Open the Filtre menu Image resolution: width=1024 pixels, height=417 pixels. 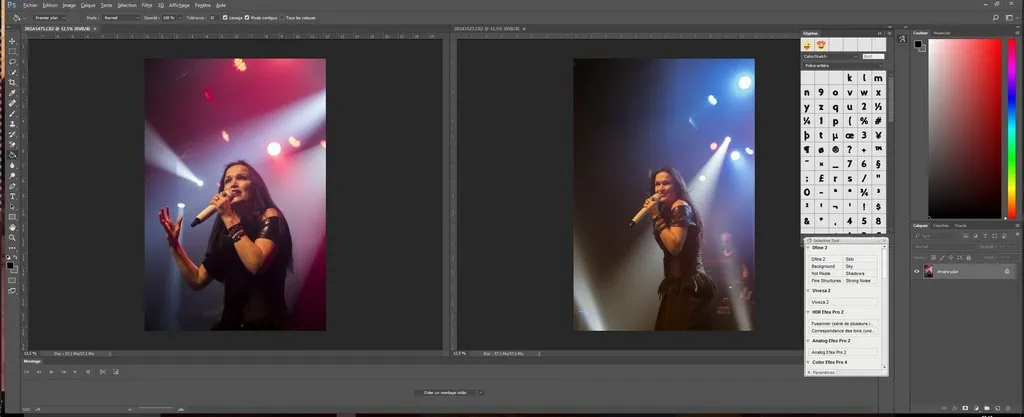pos(147,5)
